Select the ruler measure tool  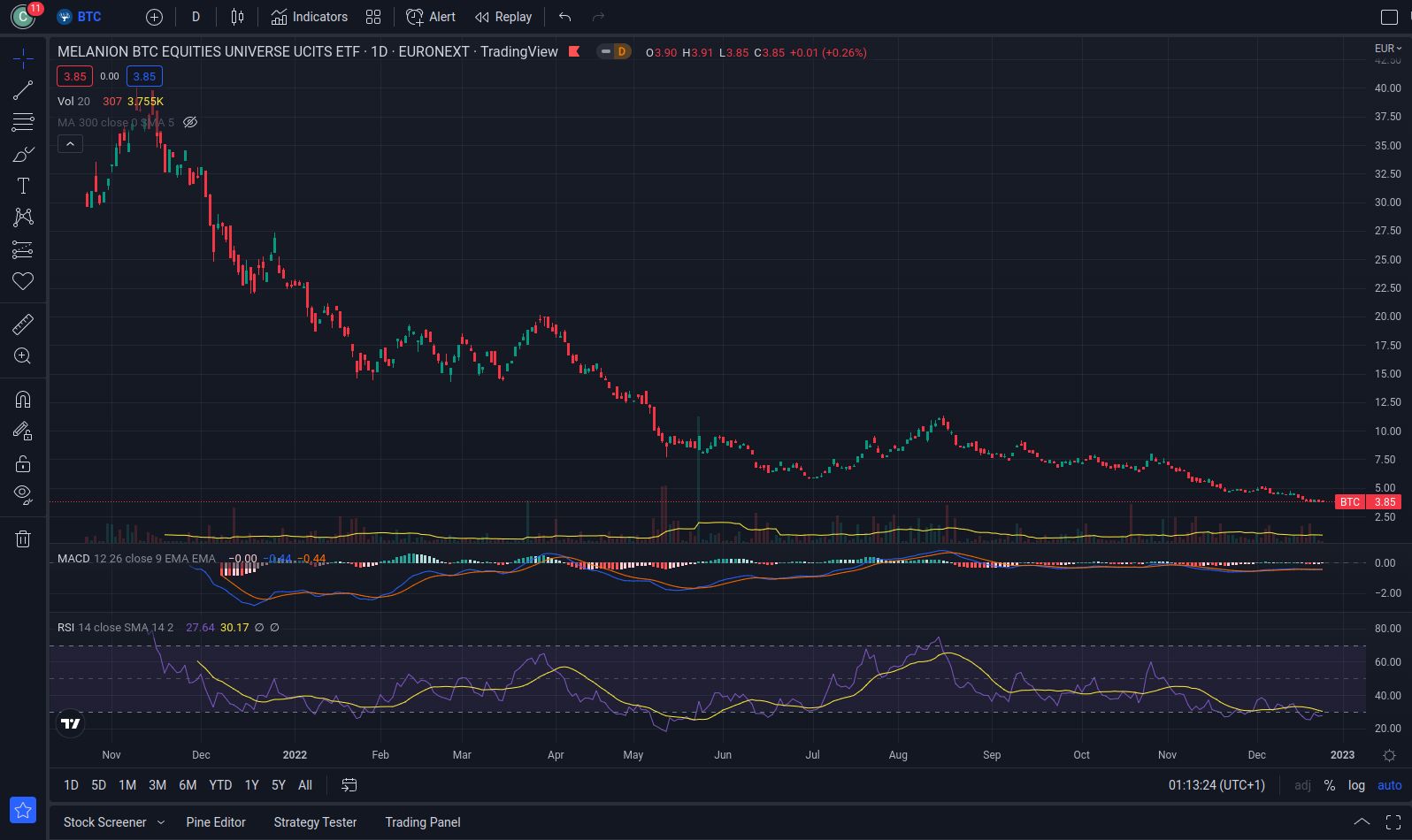tap(23, 325)
